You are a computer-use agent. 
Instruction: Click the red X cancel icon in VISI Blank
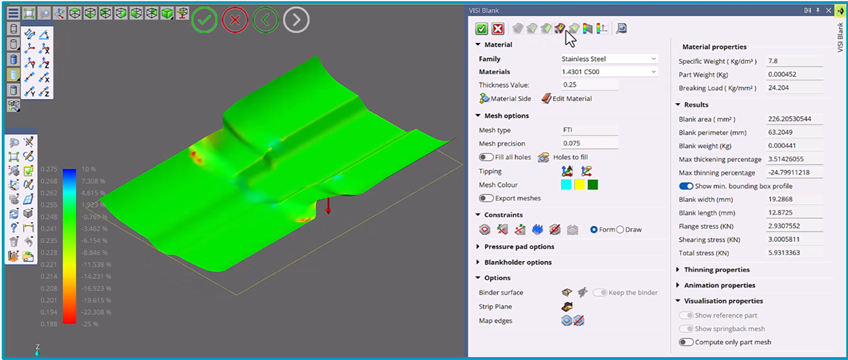498,29
